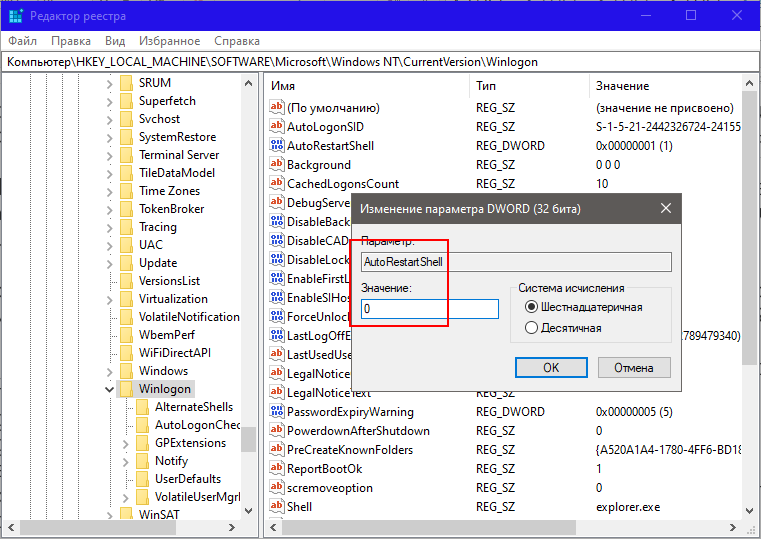Click the Registry Editor app icon in title bar

(x=16, y=16)
